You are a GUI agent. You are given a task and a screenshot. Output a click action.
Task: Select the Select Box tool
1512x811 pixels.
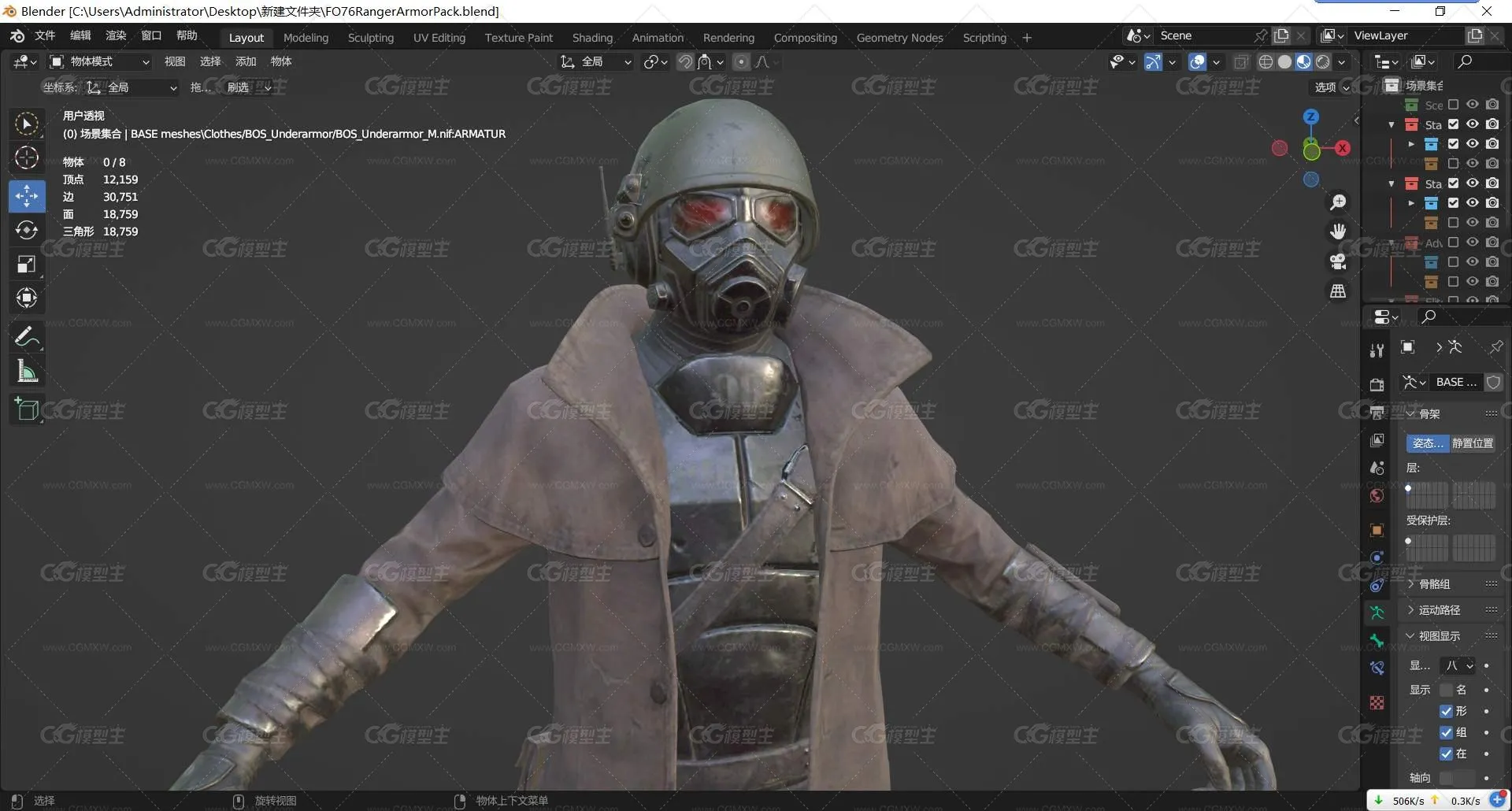[27, 124]
